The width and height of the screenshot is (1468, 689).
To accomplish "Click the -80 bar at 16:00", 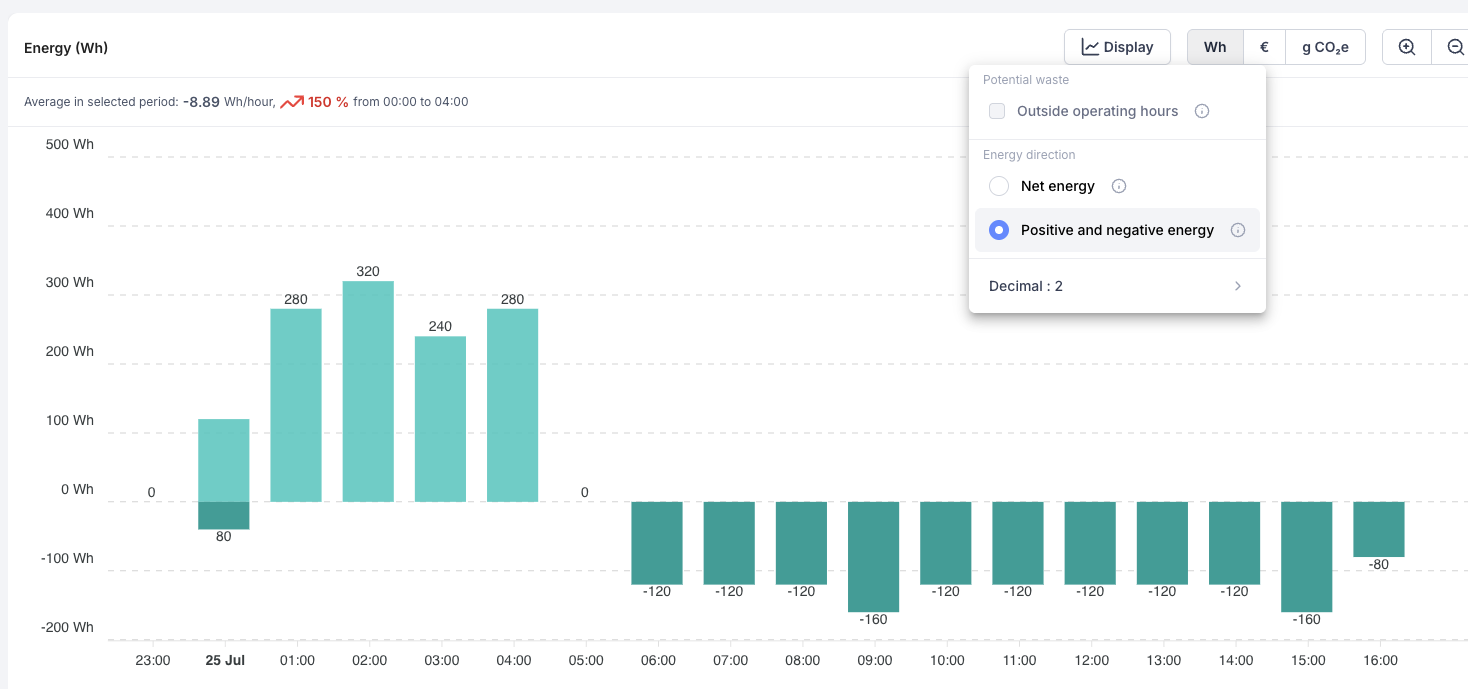I will [1379, 529].
